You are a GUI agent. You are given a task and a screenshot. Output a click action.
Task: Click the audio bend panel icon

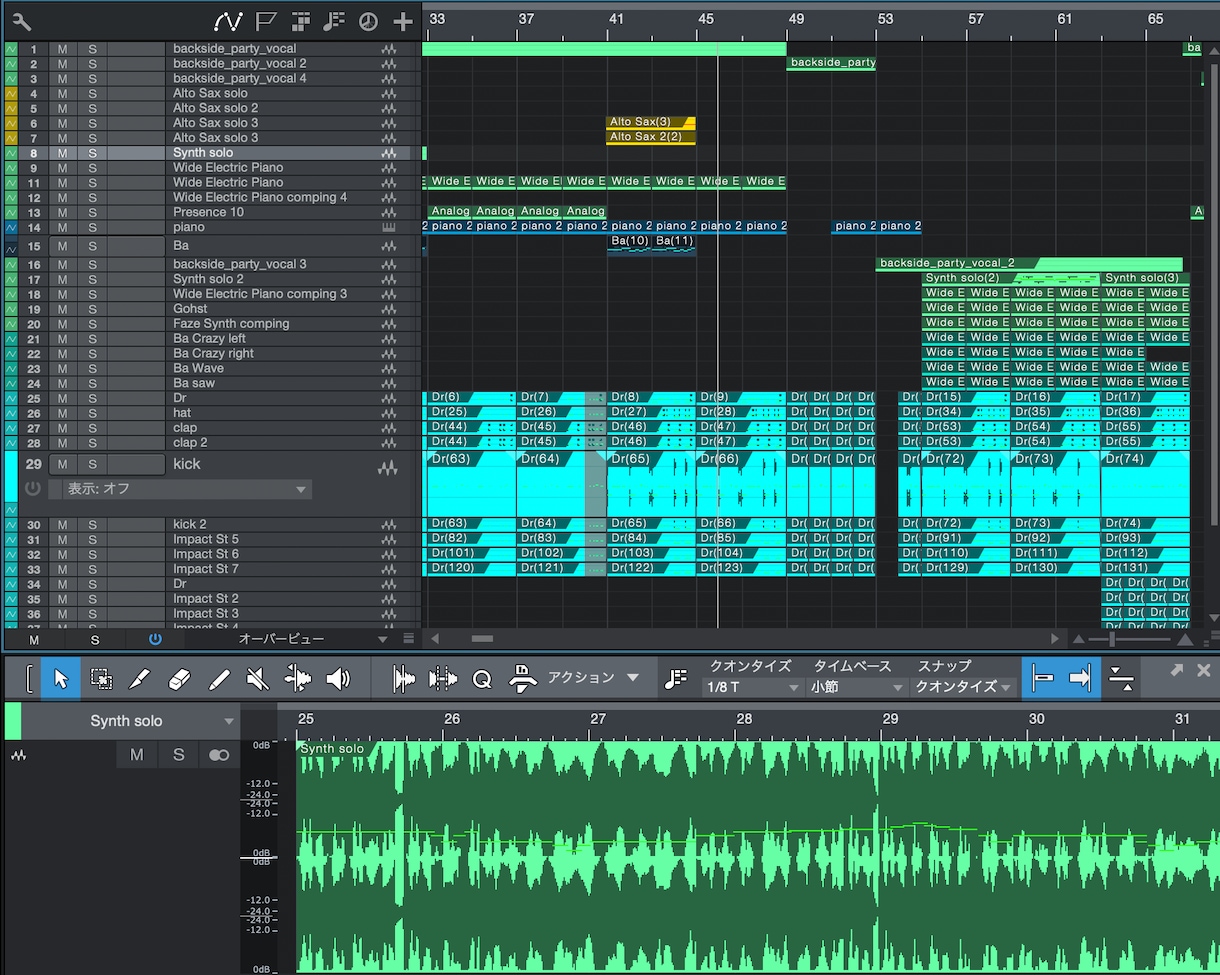coord(443,679)
